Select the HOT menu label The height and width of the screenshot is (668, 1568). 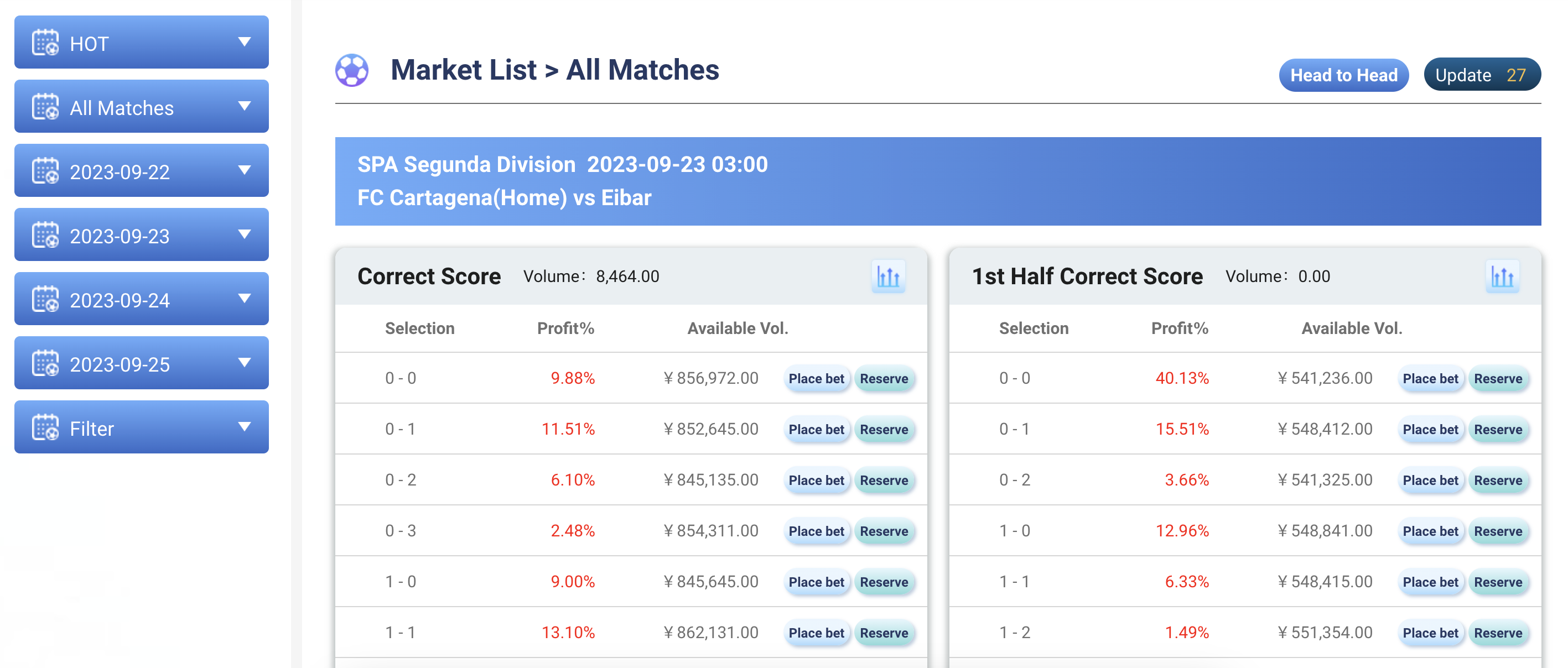point(90,44)
